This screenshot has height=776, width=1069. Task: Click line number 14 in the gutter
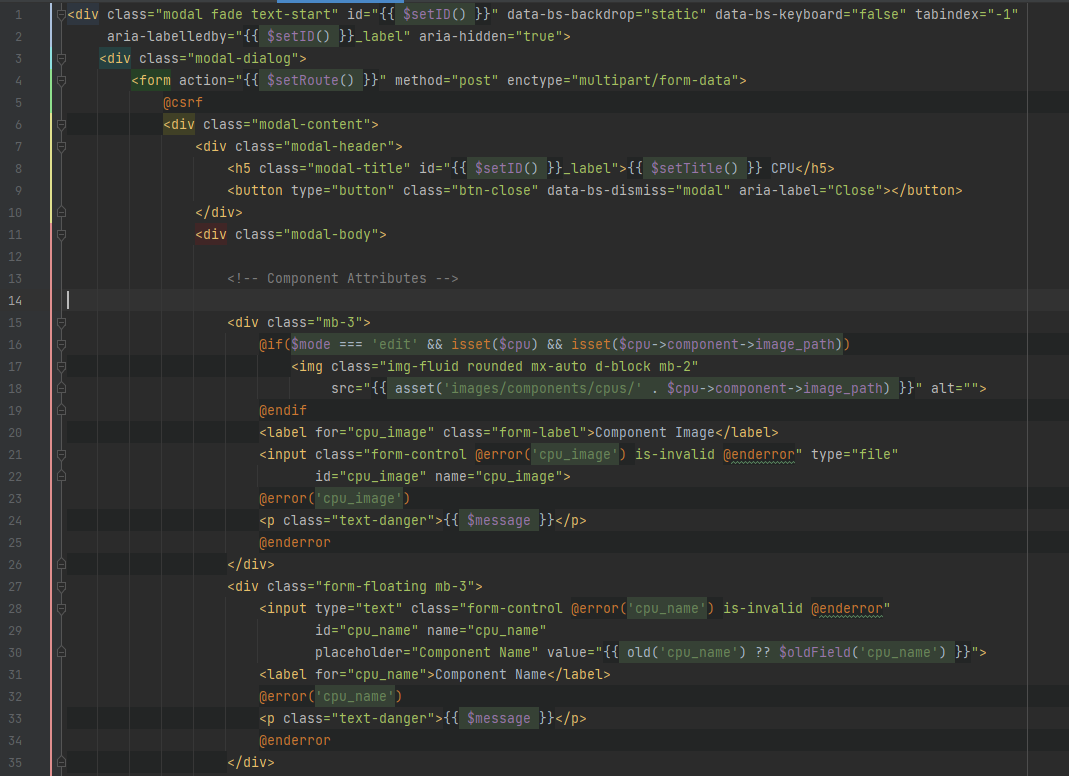(x=15, y=301)
